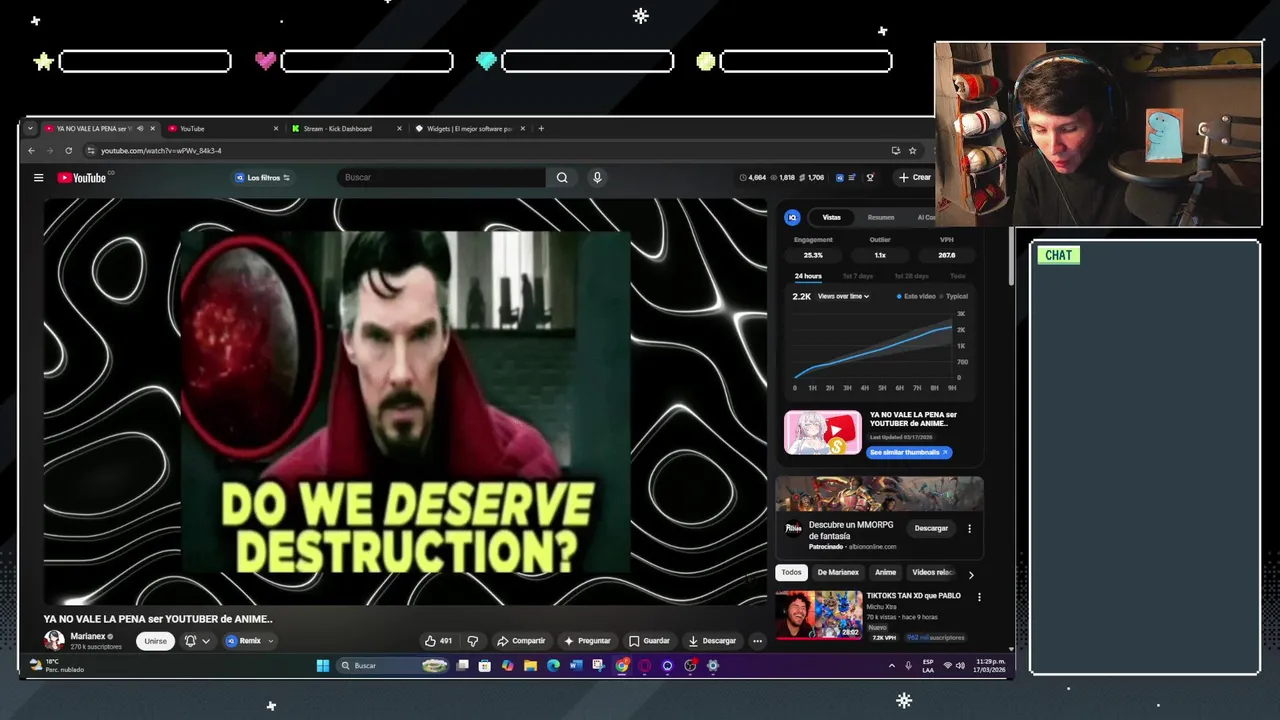This screenshot has height=720, width=1280.
Task: Open TIKTOKS TAN XD que PABLO thumbnail
Action: click(x=819, y=615)
